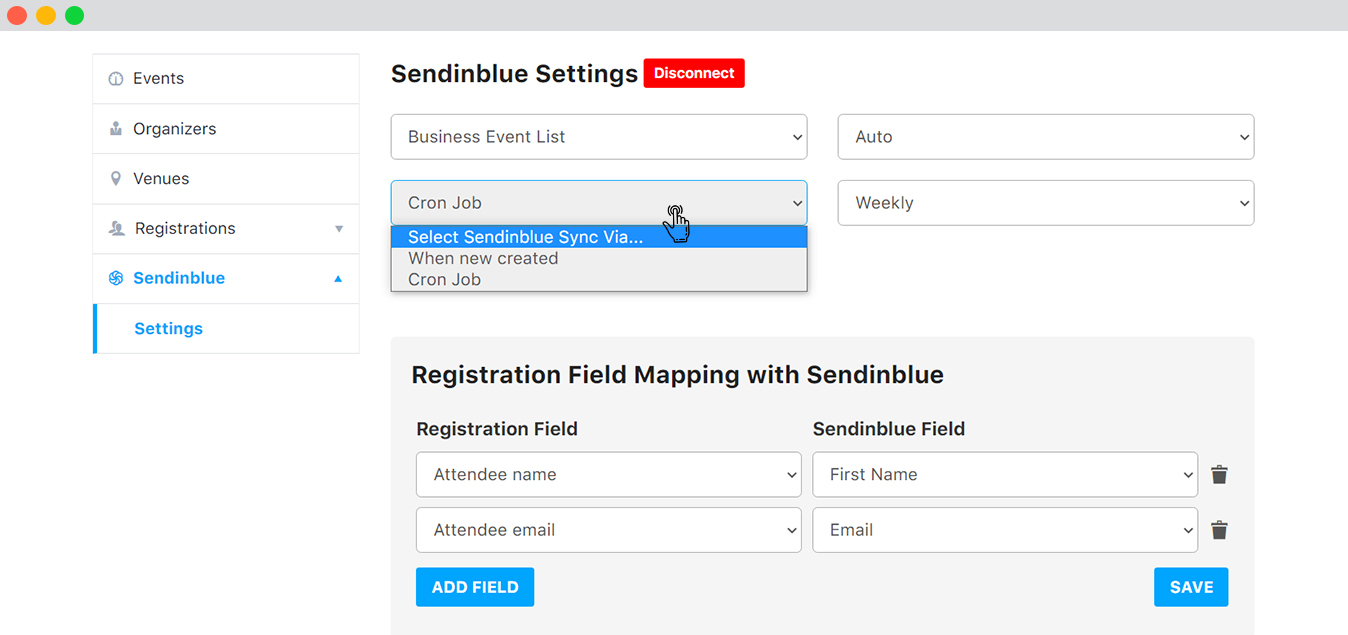Choose the 'When new created' option
The height and width of the screenshot is (635, 1348).
point(599,258)
